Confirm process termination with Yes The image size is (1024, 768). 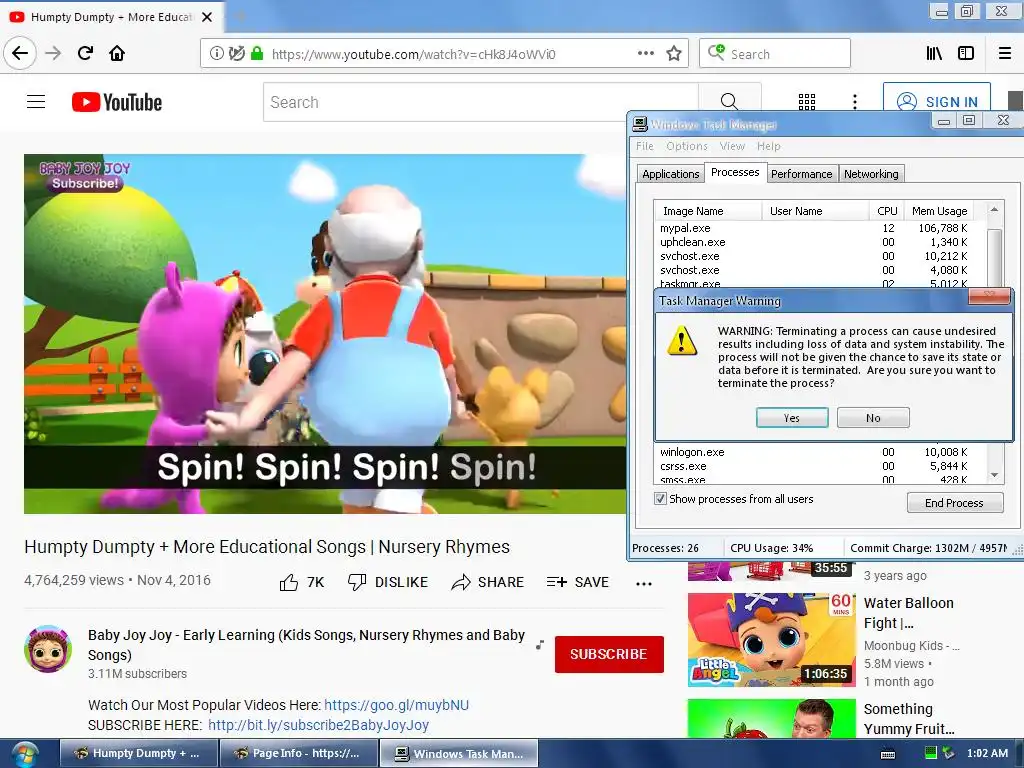[792, 418]
